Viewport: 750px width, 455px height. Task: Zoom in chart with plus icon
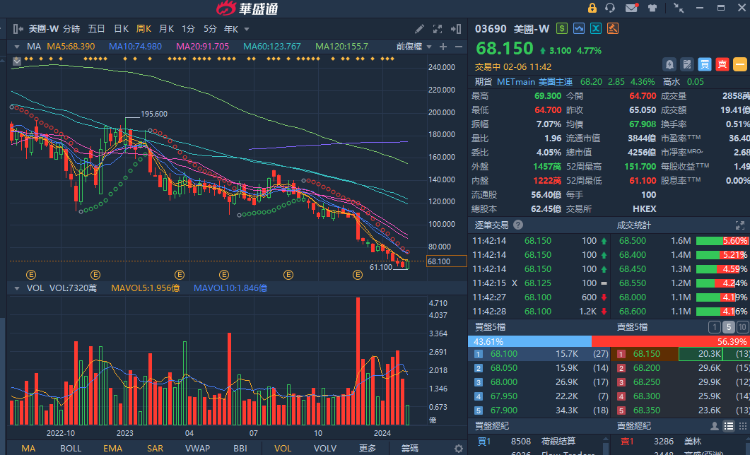point(443,46)
